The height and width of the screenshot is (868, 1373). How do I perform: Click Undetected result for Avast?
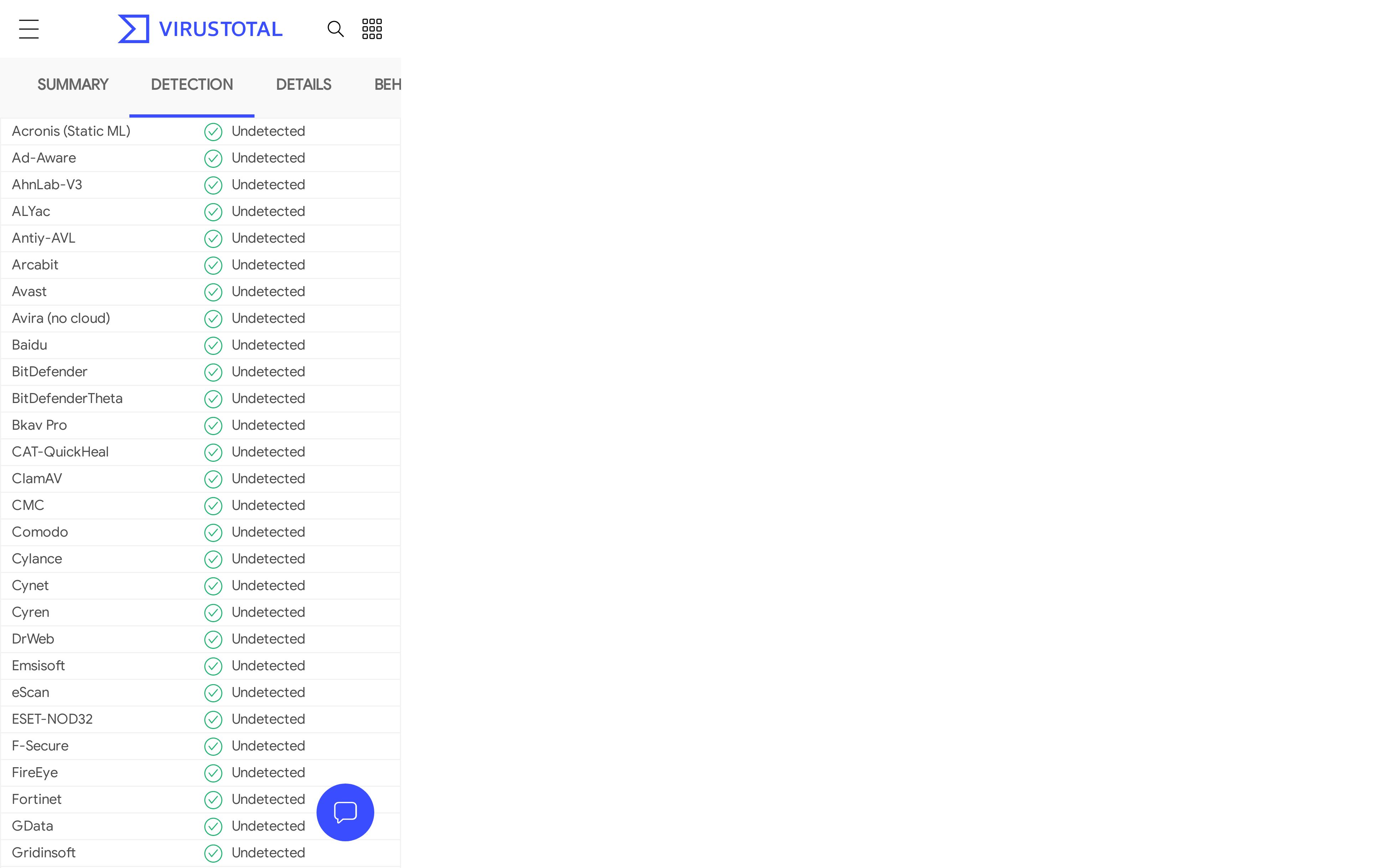point(268,291)
